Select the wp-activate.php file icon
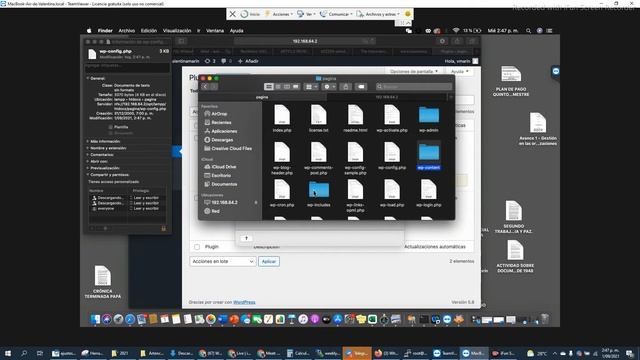The height and width of the screenshot is (360, 640). [x=392, y=115]
